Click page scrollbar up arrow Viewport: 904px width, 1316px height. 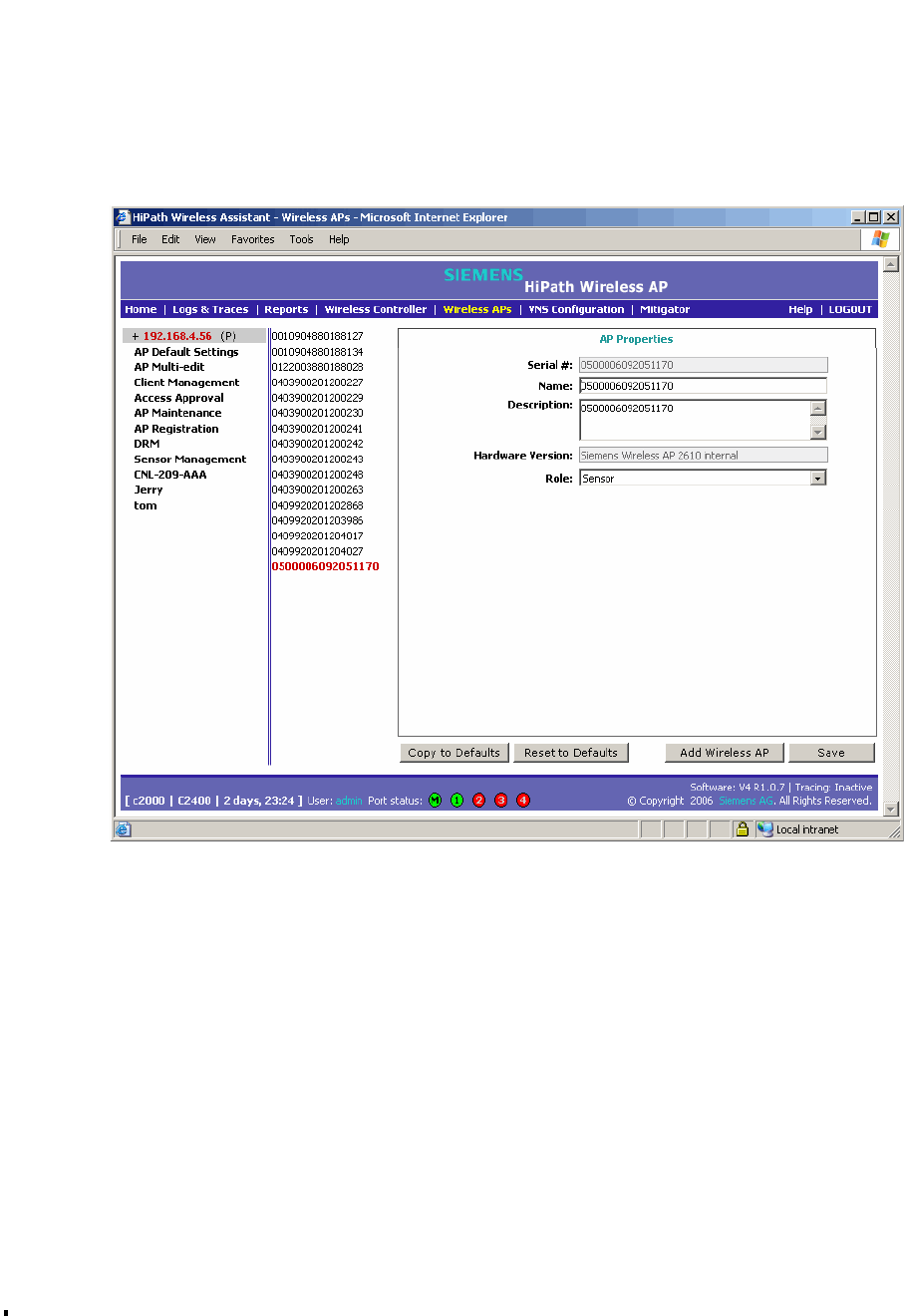click(x=891, y=264)
